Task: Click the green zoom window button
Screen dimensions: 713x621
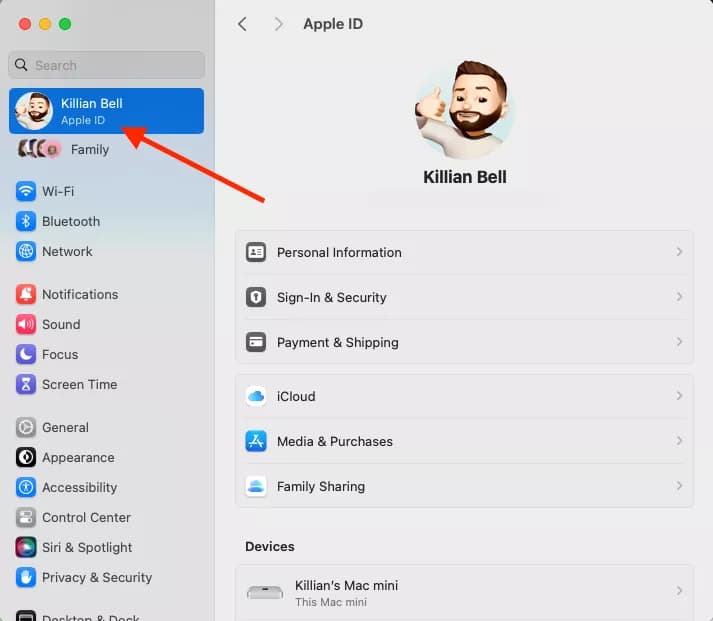Action: click(65, 24)
